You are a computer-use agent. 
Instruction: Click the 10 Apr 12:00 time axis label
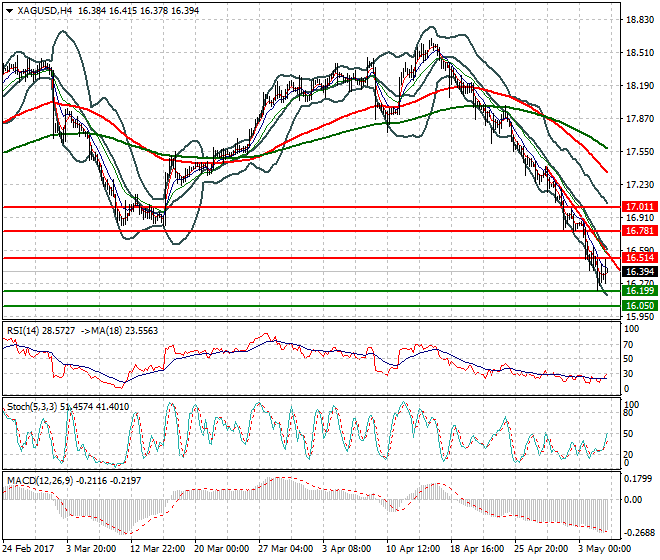pyautogui.click(x=413, y=549)
